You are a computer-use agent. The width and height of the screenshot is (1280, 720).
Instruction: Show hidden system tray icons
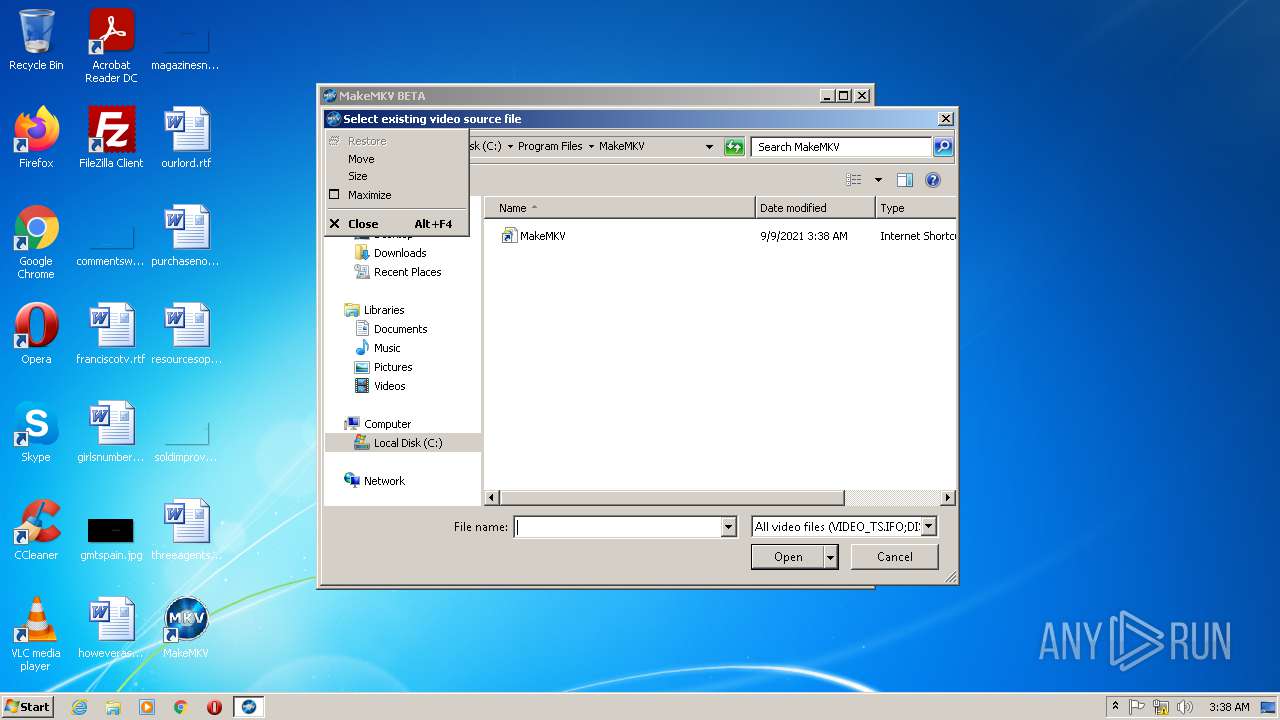point(1116,707)
